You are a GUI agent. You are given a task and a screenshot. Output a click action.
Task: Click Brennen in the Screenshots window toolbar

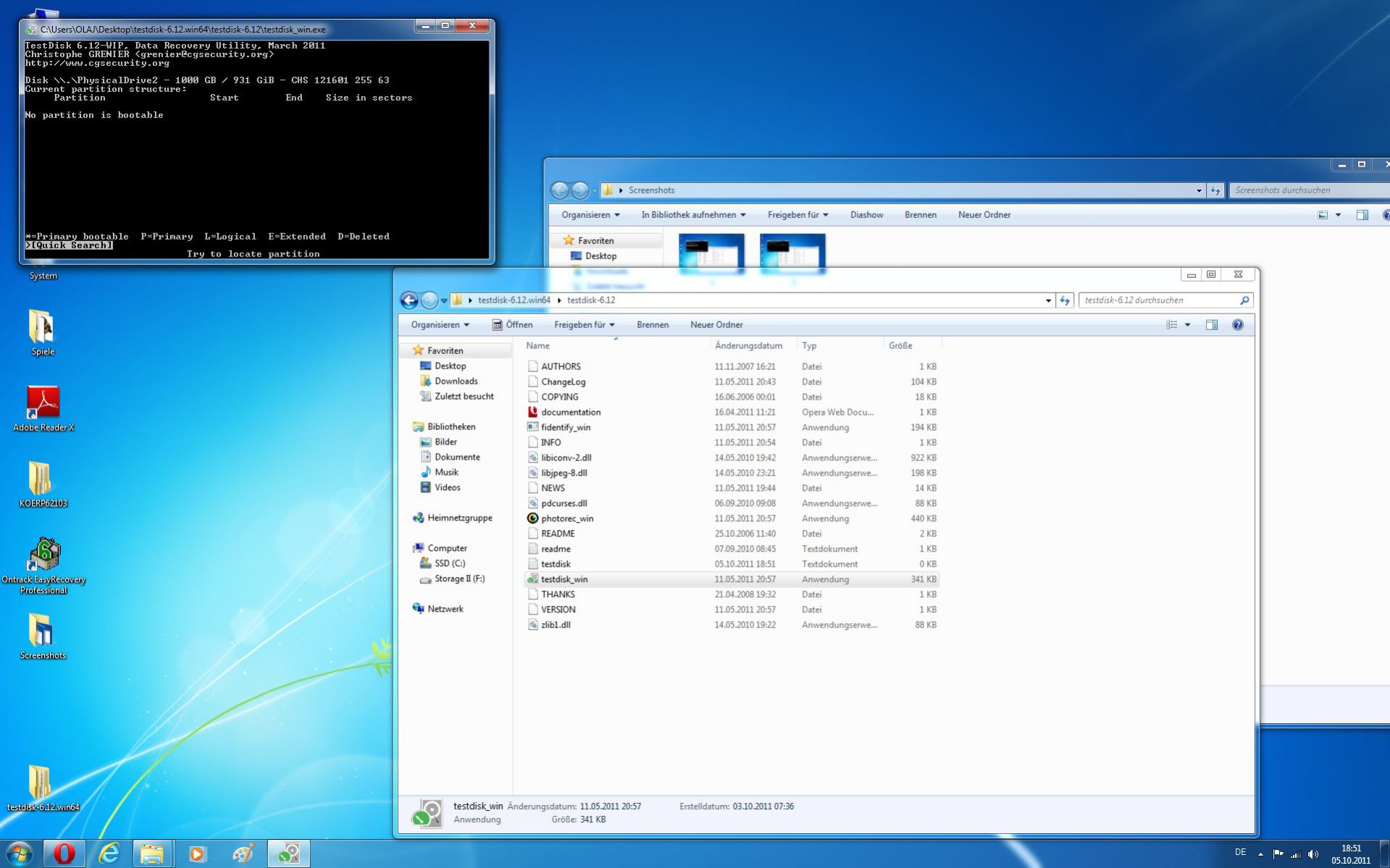[921, 215]
